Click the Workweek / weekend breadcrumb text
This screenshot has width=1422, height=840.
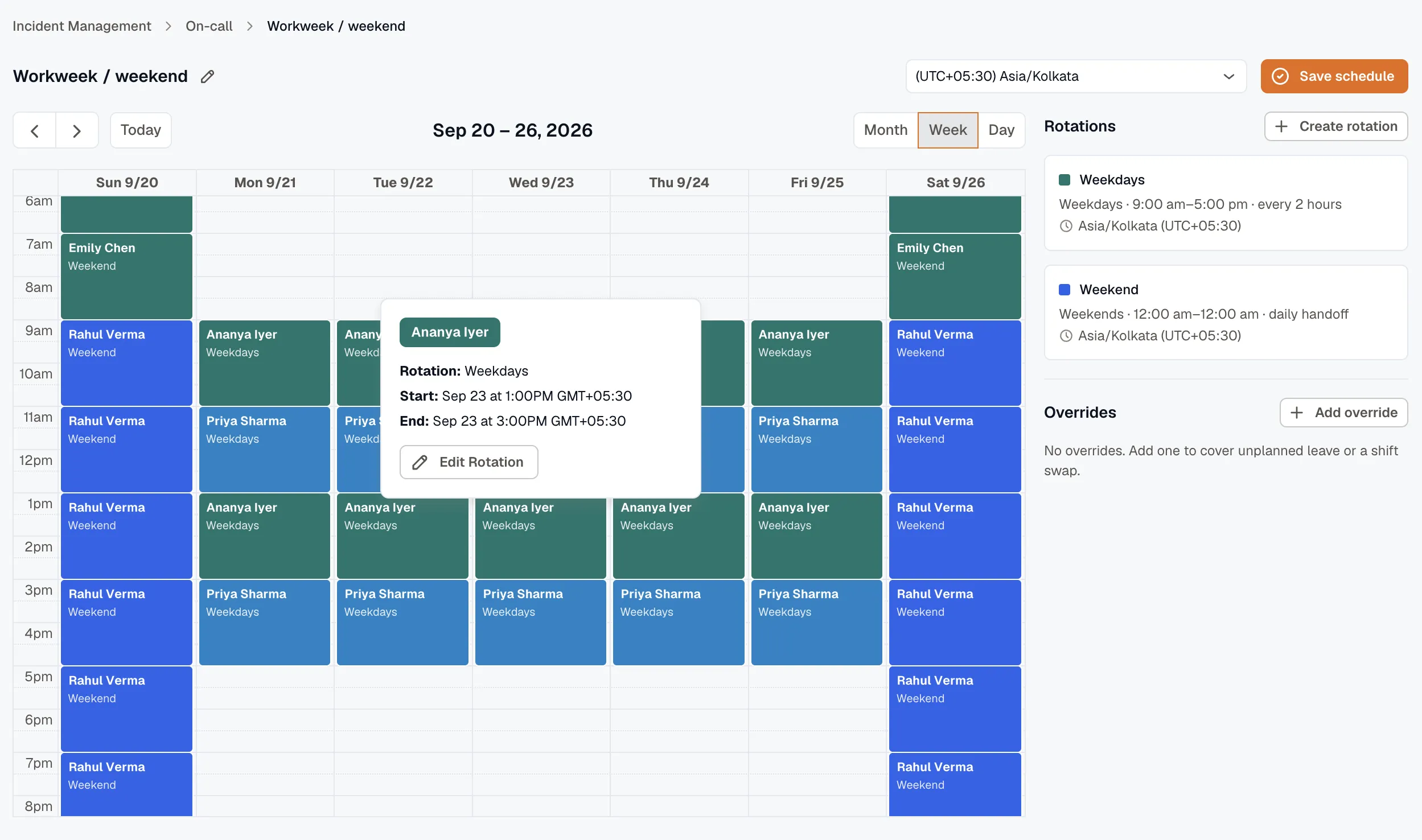(x=336, y=26)
